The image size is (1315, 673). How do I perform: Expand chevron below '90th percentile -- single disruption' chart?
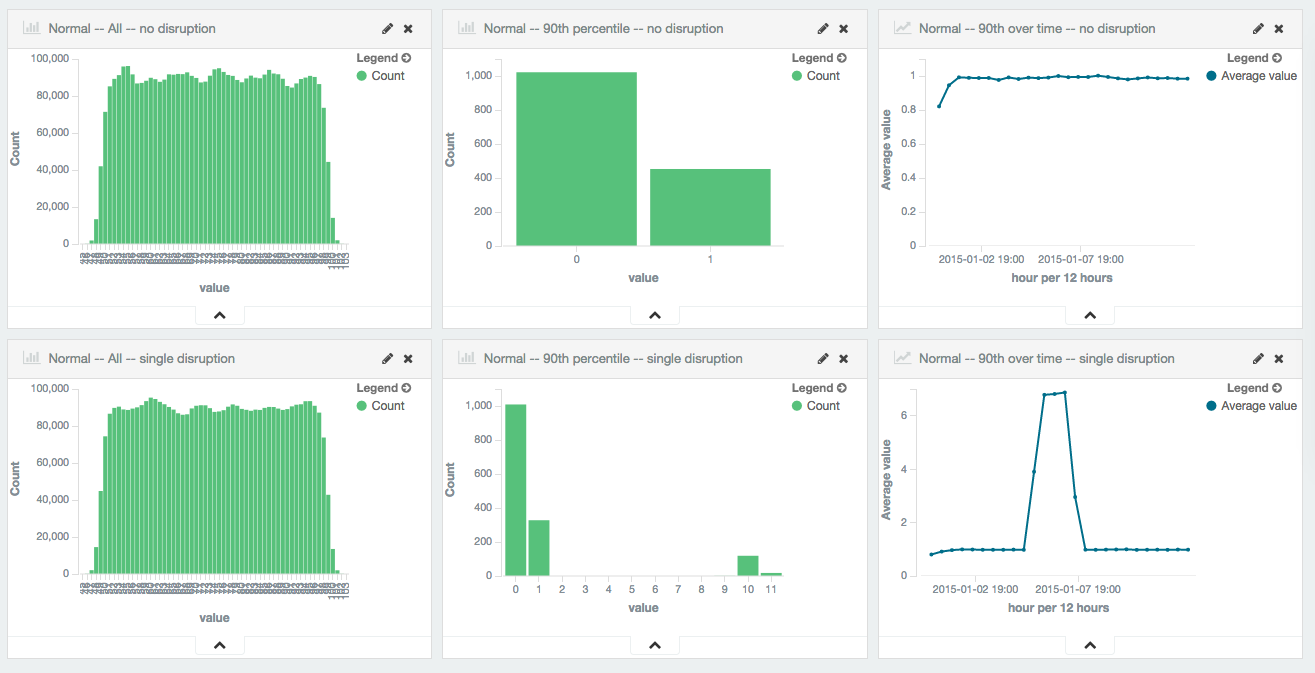pos(655,645)
